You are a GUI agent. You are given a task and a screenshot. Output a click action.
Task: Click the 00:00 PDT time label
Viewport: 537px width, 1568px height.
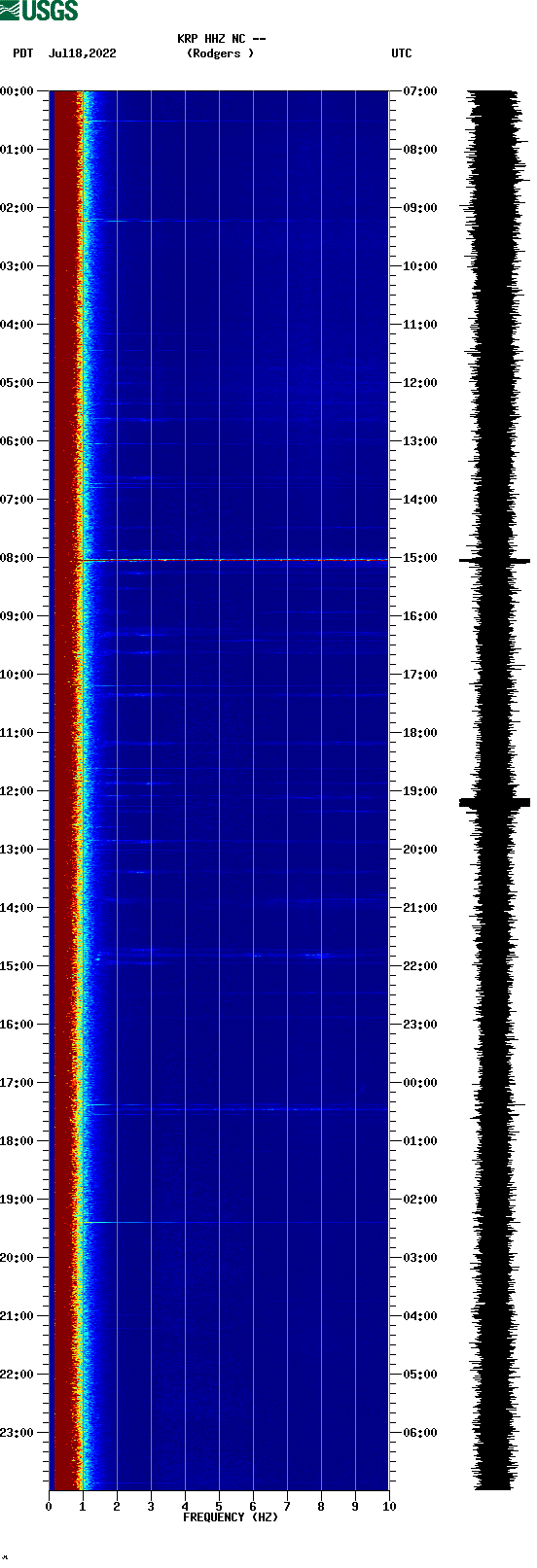coord(18,91)
